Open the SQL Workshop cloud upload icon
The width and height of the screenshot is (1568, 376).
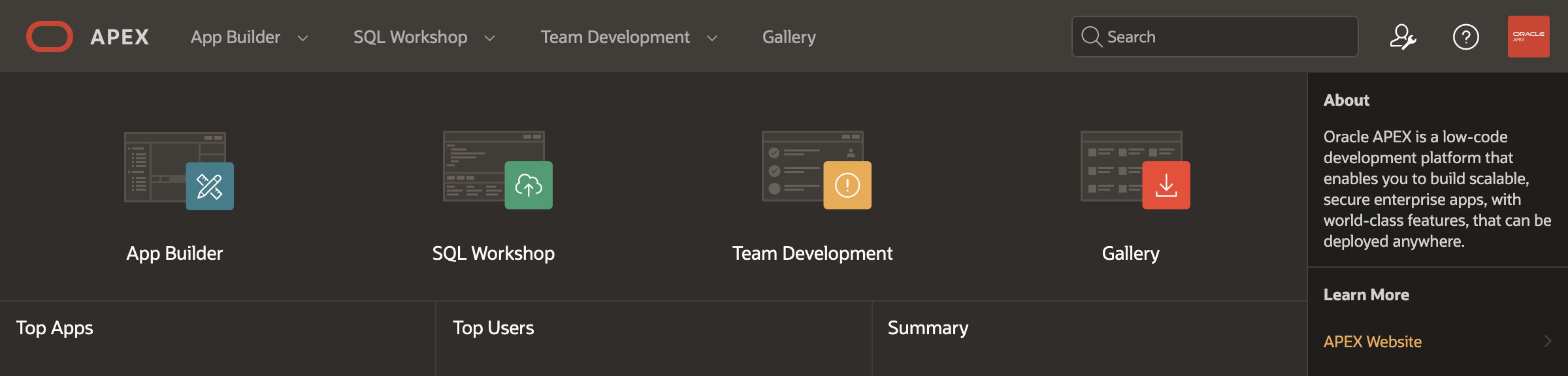pyautogui.click(x=528, y=186)
